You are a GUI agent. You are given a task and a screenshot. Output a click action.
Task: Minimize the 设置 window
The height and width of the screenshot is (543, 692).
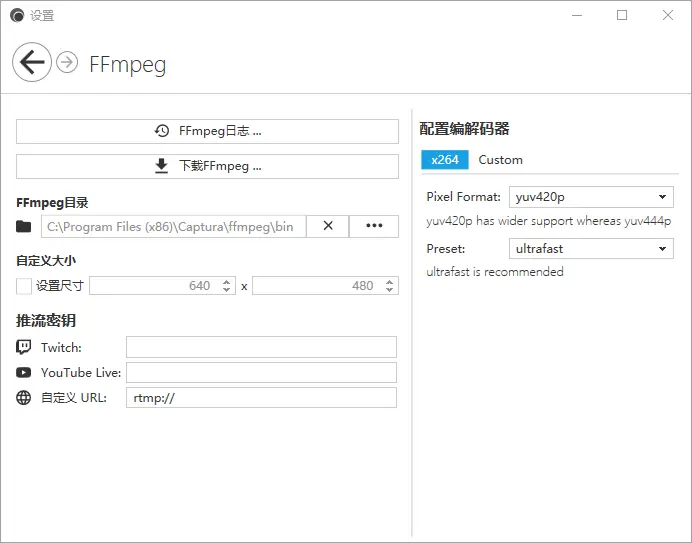click(577, 15)
